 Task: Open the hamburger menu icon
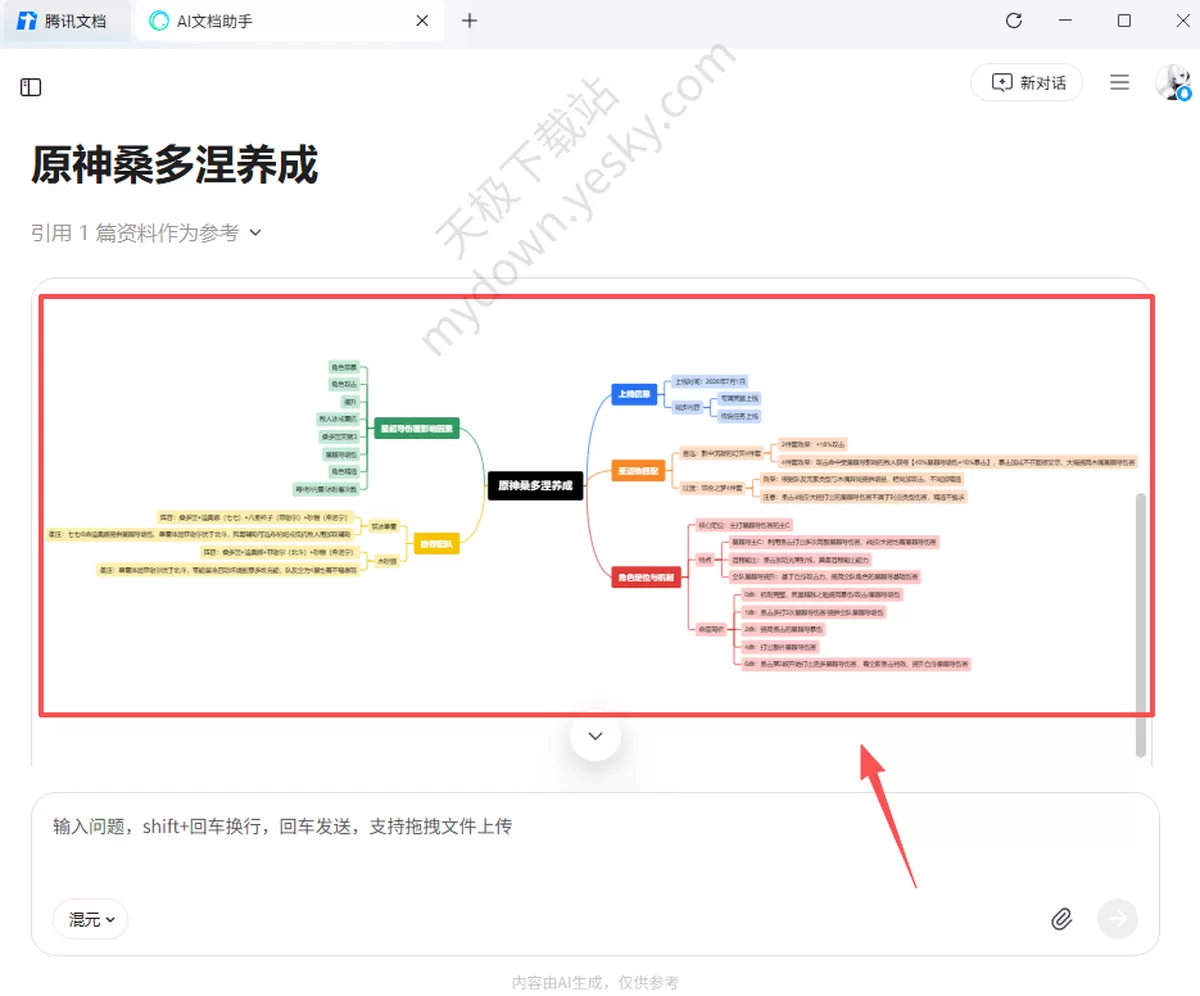(1120, 83)
